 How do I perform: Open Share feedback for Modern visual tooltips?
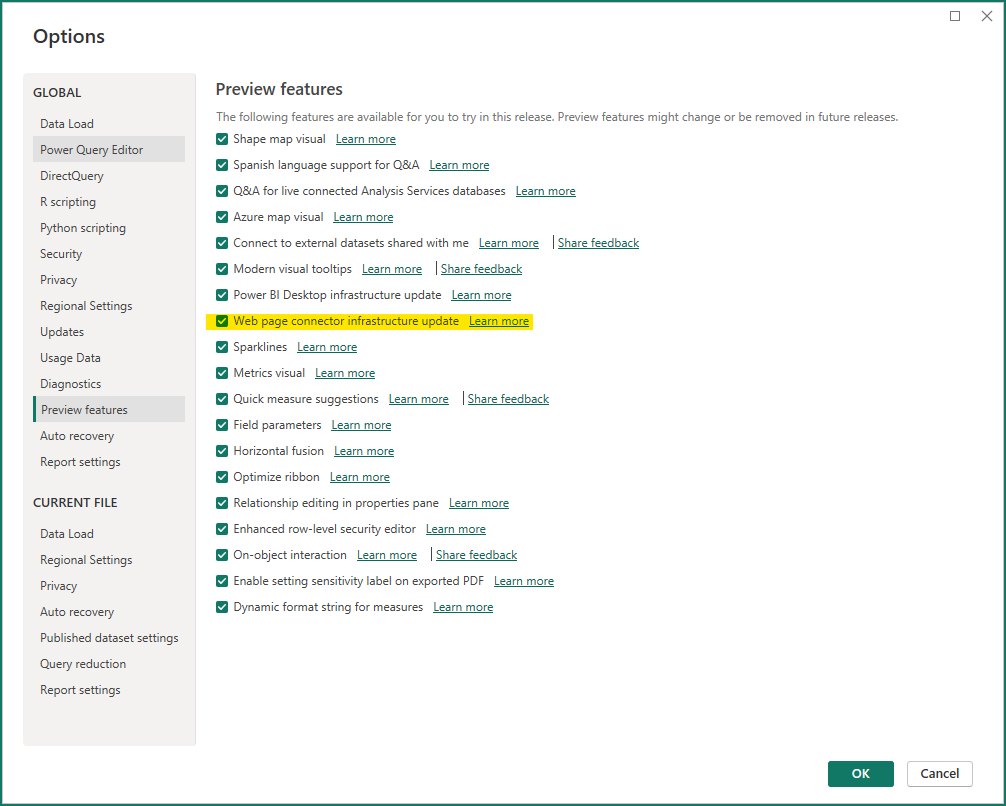pos(481,269)
